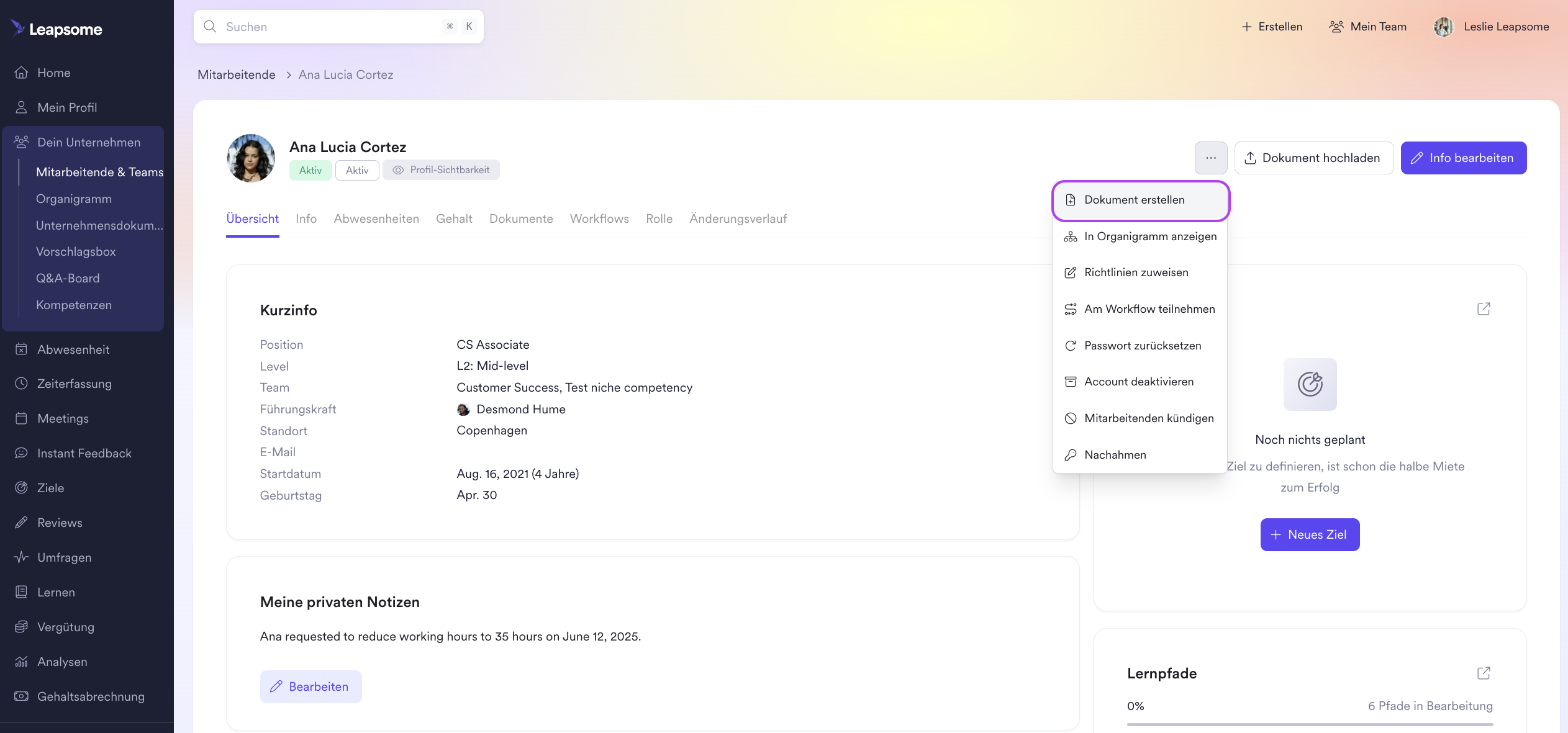Switch to the Gehalt tab
1568x733 pixels.
454,218
